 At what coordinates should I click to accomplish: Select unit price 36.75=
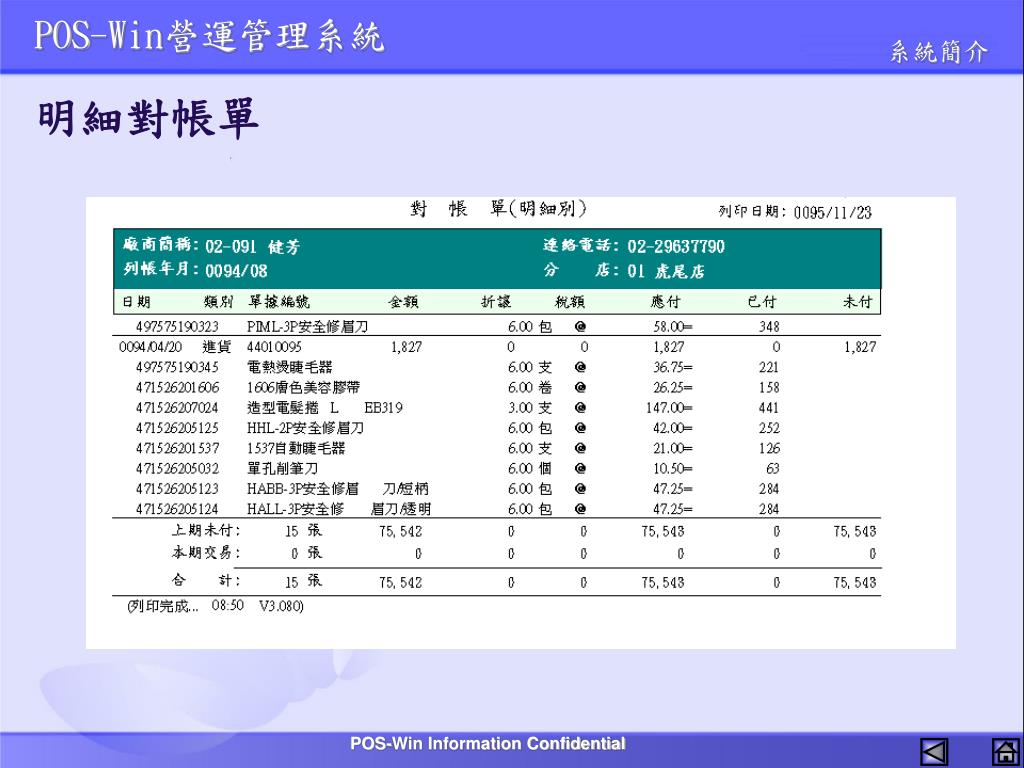[x=673, y=367]
